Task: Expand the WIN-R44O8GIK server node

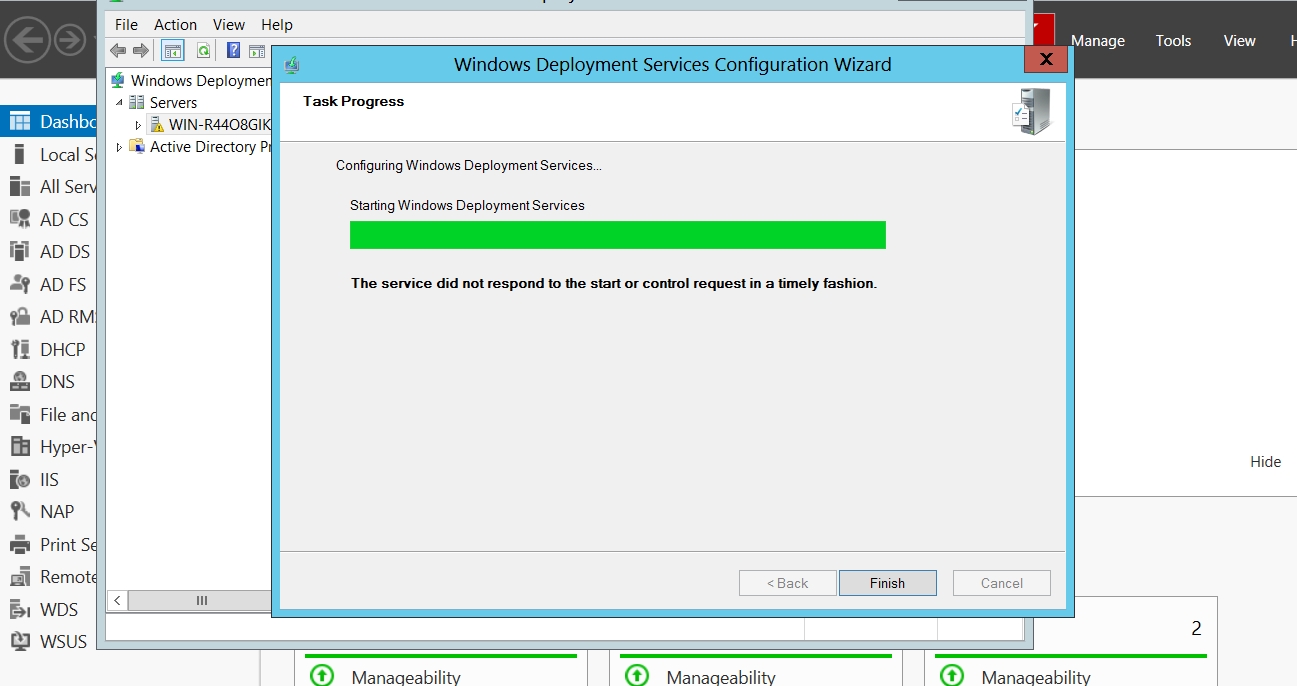Action: (x=138, y=125)
